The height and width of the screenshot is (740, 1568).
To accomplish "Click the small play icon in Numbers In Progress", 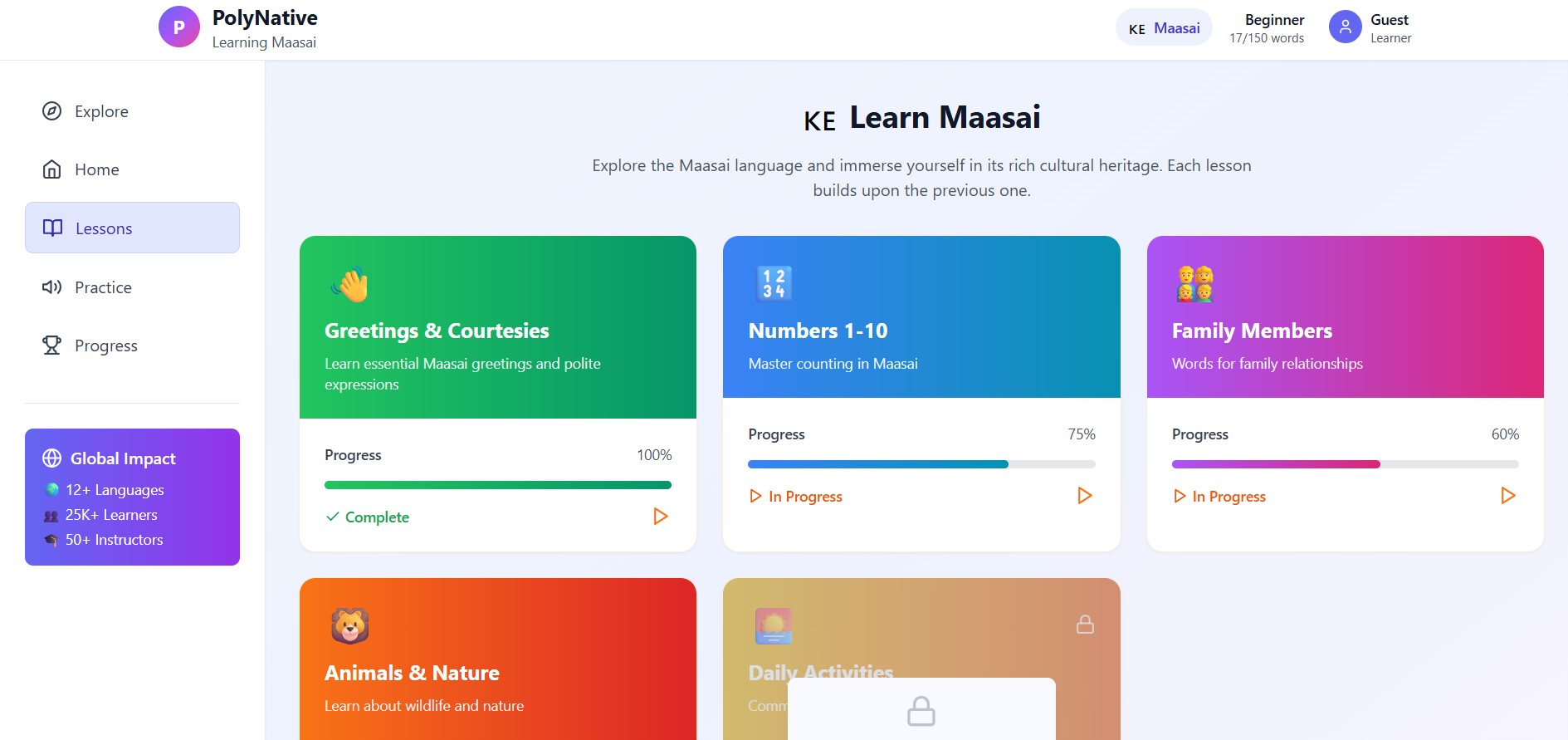I will 755,496.
